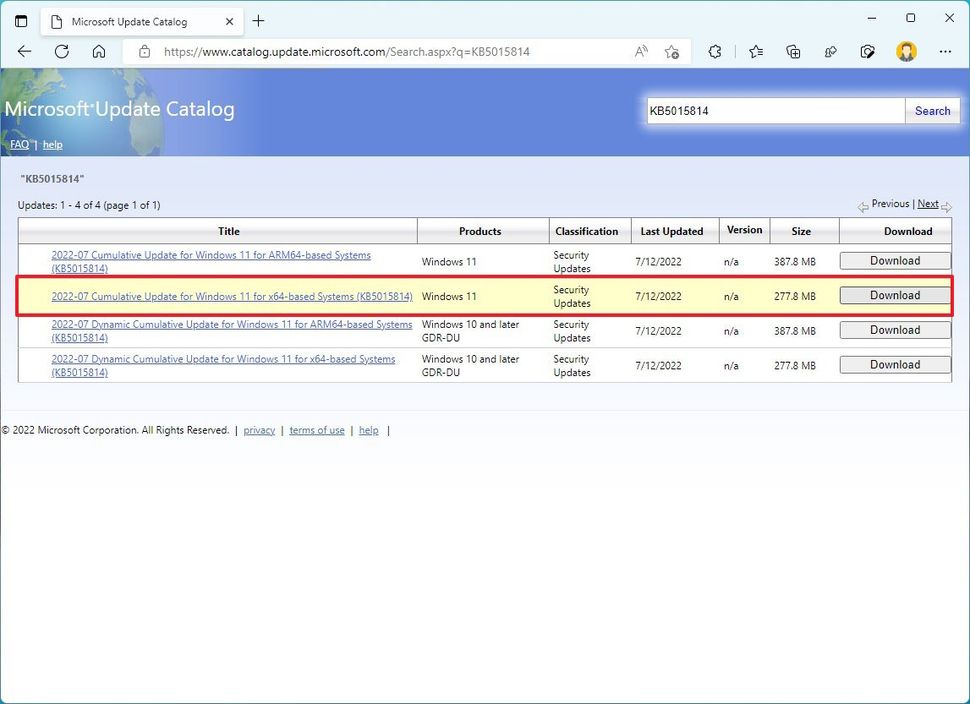The width and height of the screenshot is (970, 704).
Task: Download the x64-based Cumulative Update
Action: coord(894,296)
